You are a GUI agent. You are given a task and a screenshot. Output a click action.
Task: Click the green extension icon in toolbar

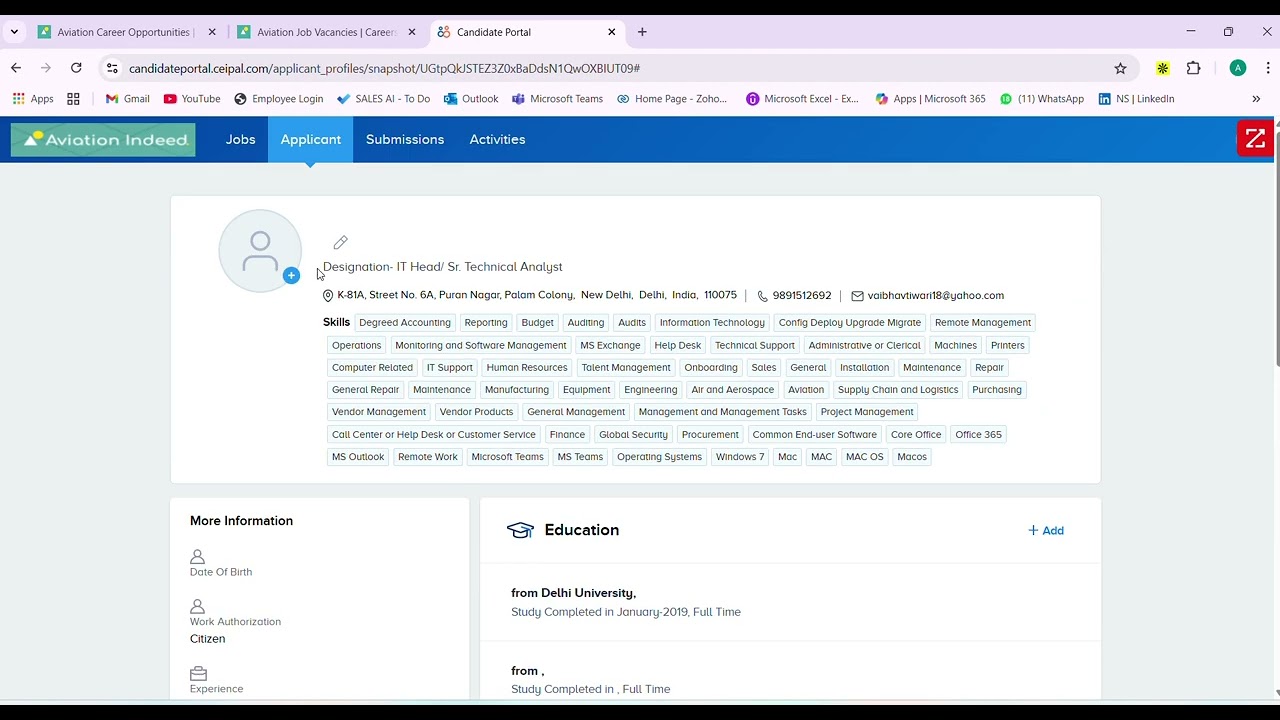pos(1162,68)
